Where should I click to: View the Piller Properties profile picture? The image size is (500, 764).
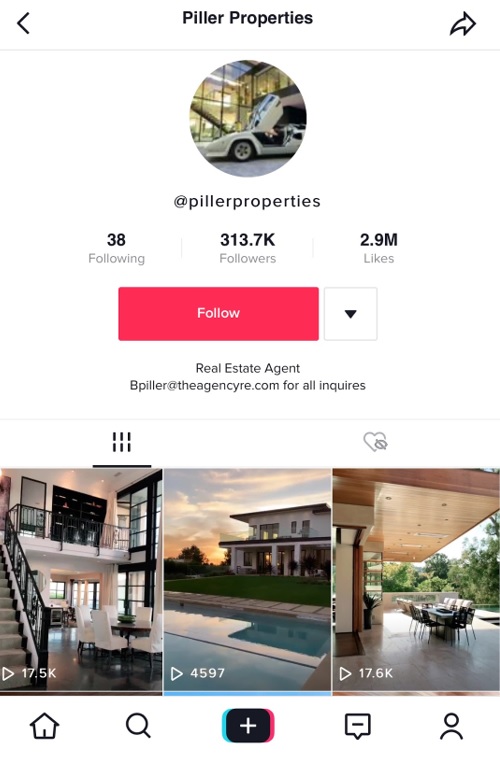pyautogui.click(x=248, y=118)
